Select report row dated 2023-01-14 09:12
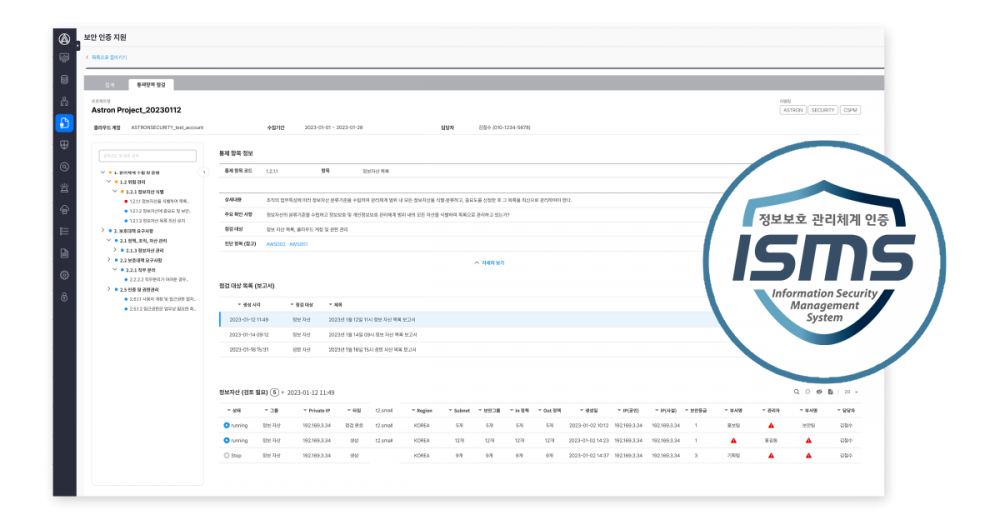This screenshot has height=525, width=1000. tap(469, 334)
